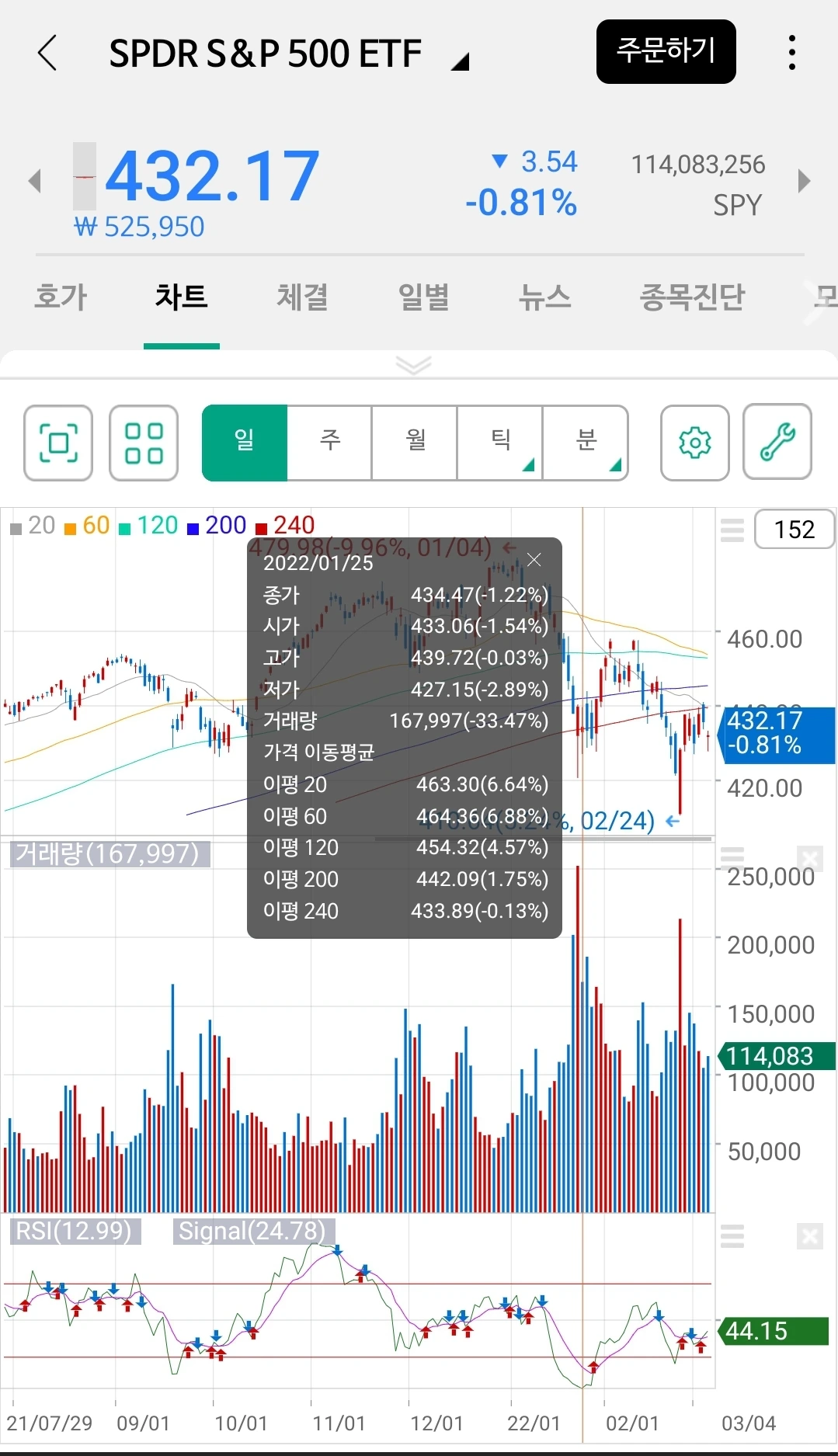
Task: Tap the candle count field showing 152
Action: point(795,530)
